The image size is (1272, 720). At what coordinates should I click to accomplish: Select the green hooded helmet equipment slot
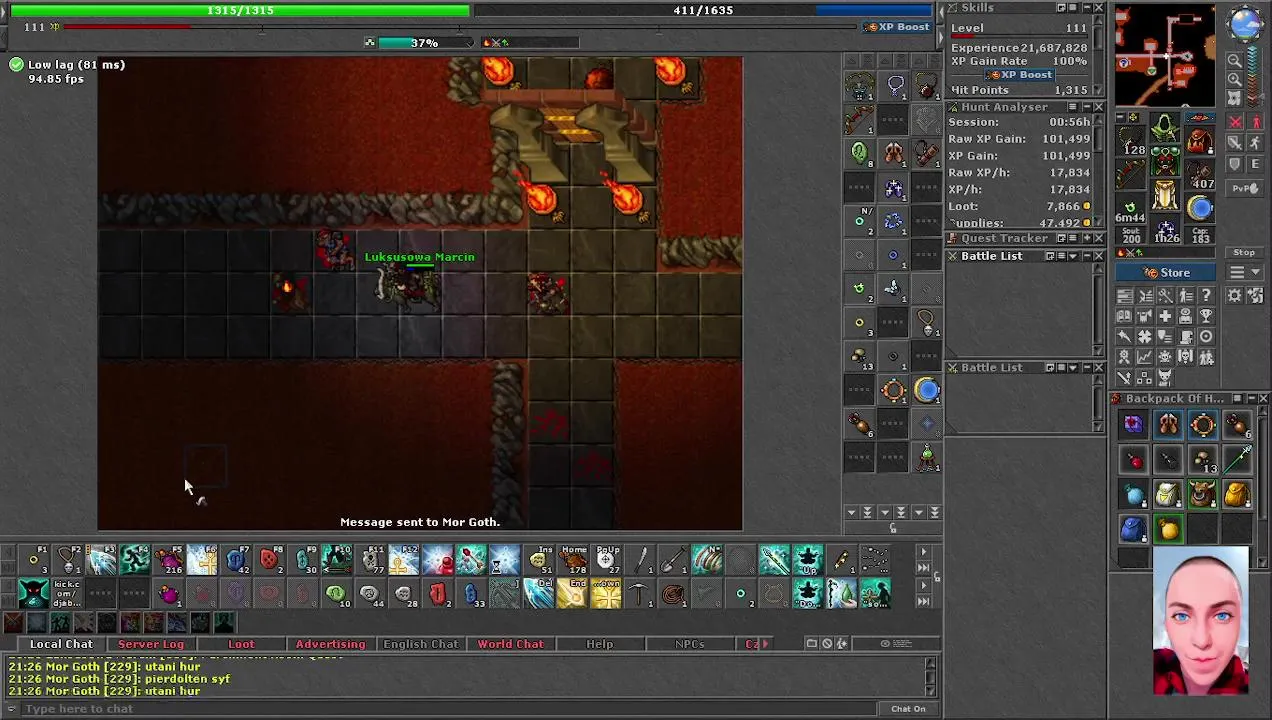1165,129
